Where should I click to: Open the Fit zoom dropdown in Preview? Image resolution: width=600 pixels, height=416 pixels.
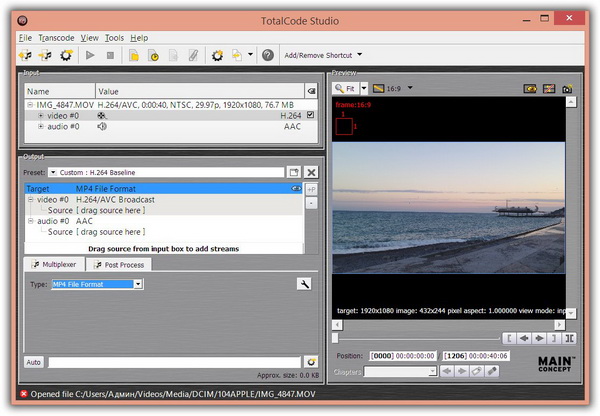[364, 89]
